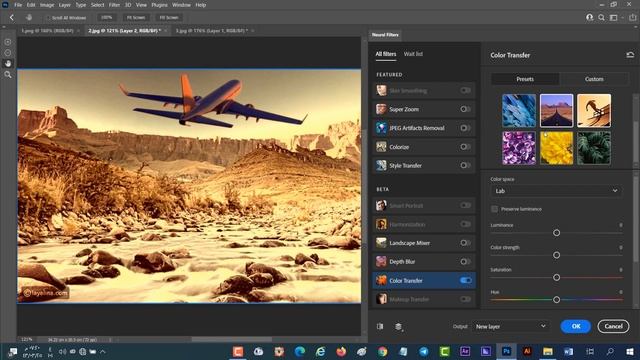The width and height of the screenshot is (640, 360).
Task: Open the Filter menu
Action: point(114,5)
